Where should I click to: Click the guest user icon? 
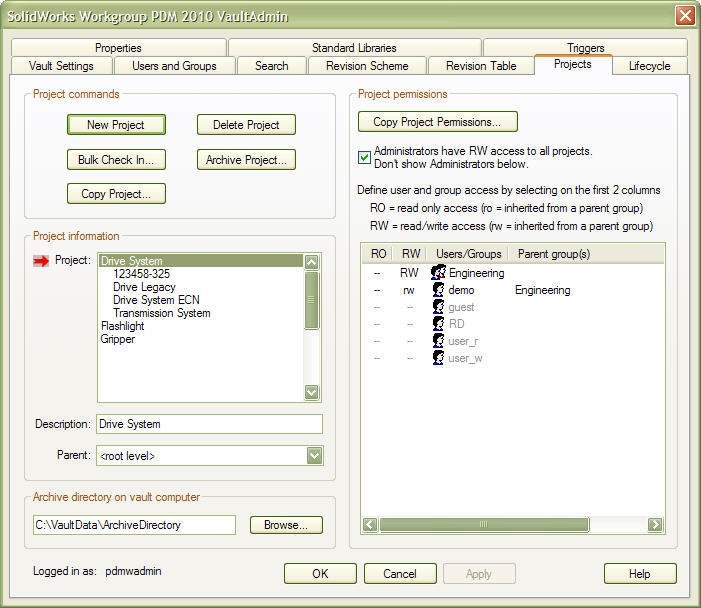438,307
